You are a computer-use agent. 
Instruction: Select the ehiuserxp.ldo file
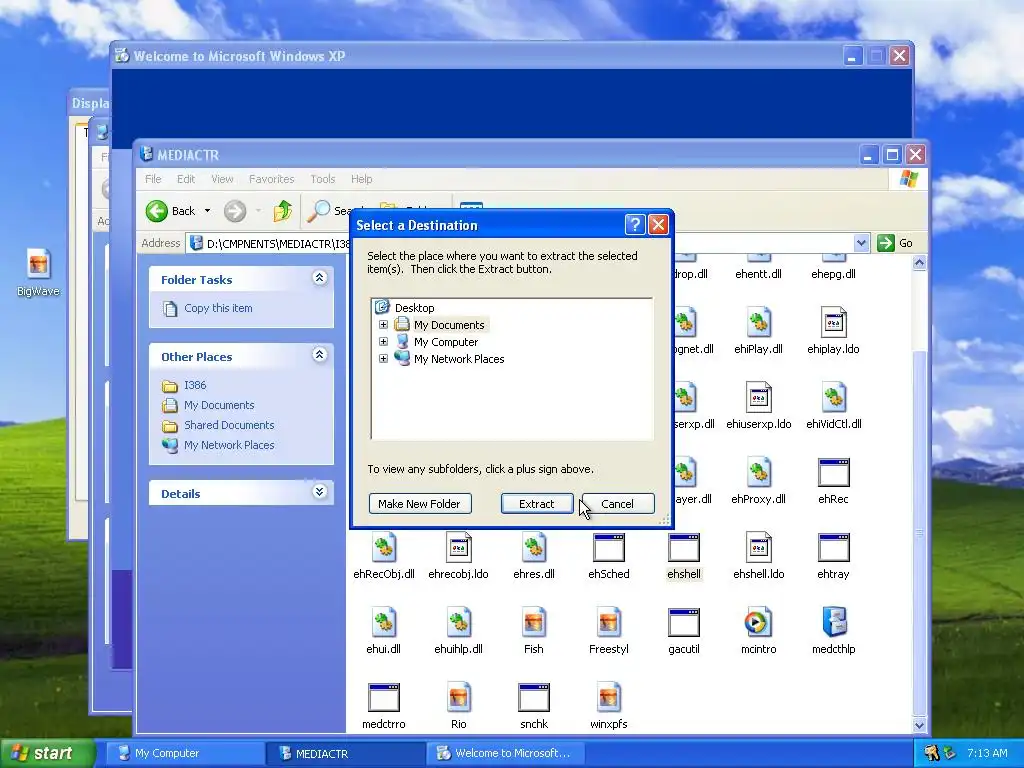click(758, 406)
